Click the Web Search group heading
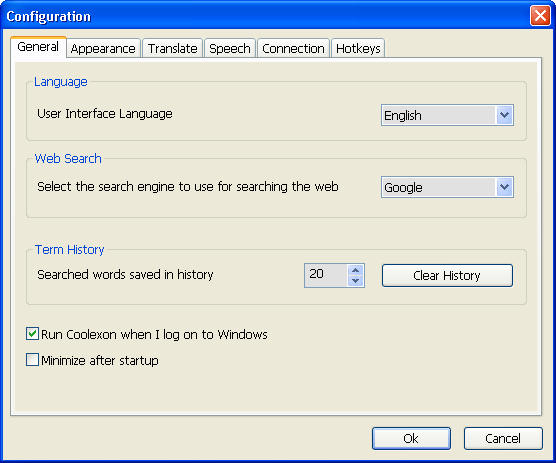 [x=68, y=158]
